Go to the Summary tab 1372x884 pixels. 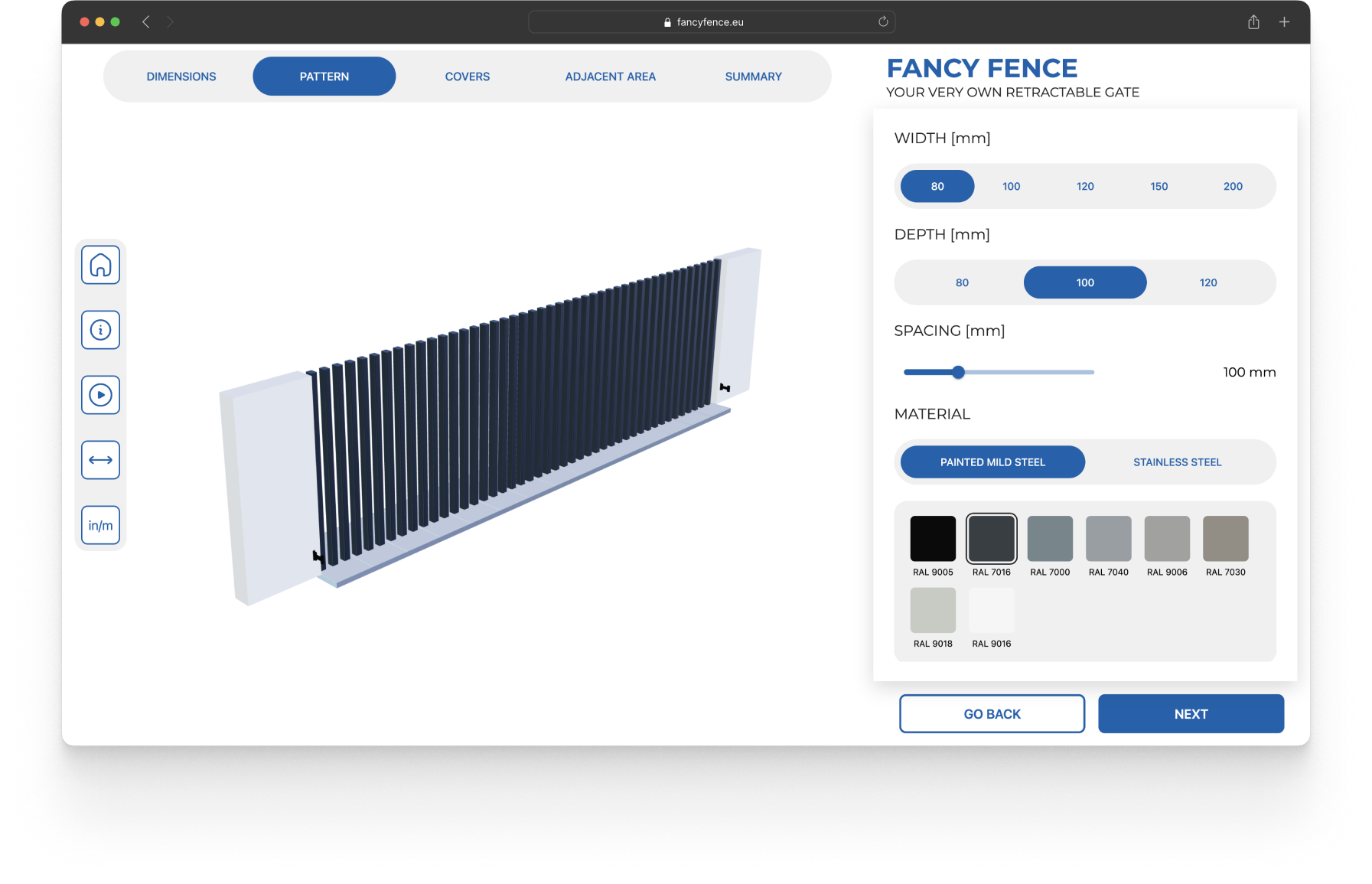pyautogui.click(x=753, y=77)
